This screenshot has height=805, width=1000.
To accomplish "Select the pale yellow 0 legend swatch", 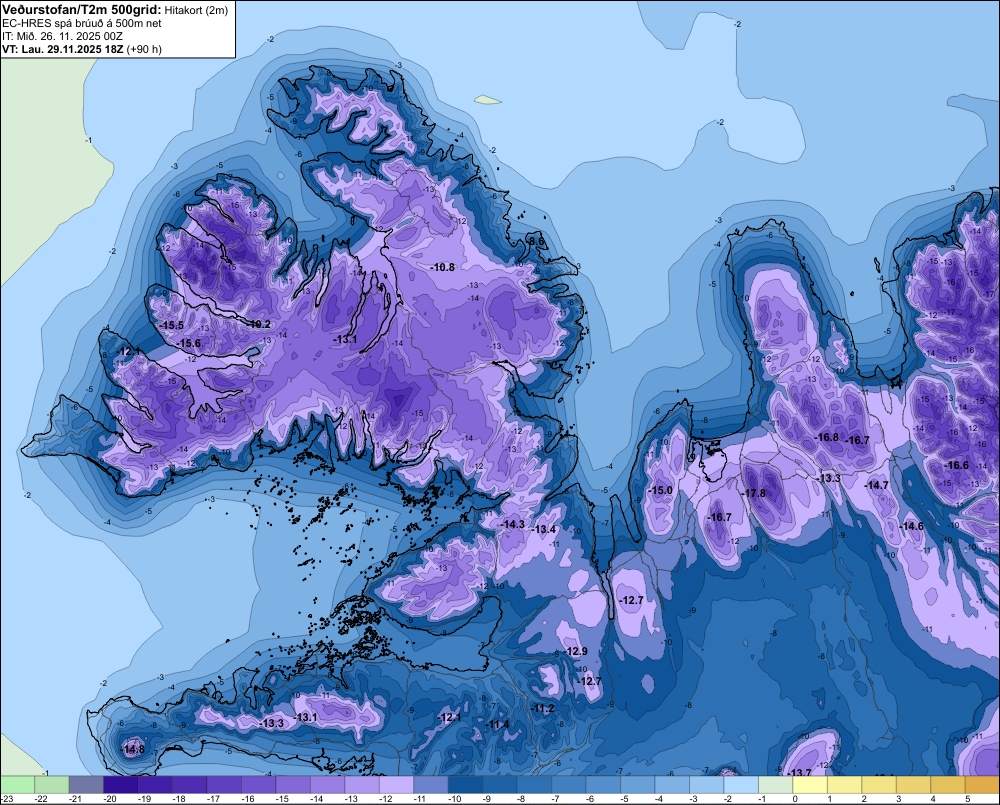I will [809, 785].
